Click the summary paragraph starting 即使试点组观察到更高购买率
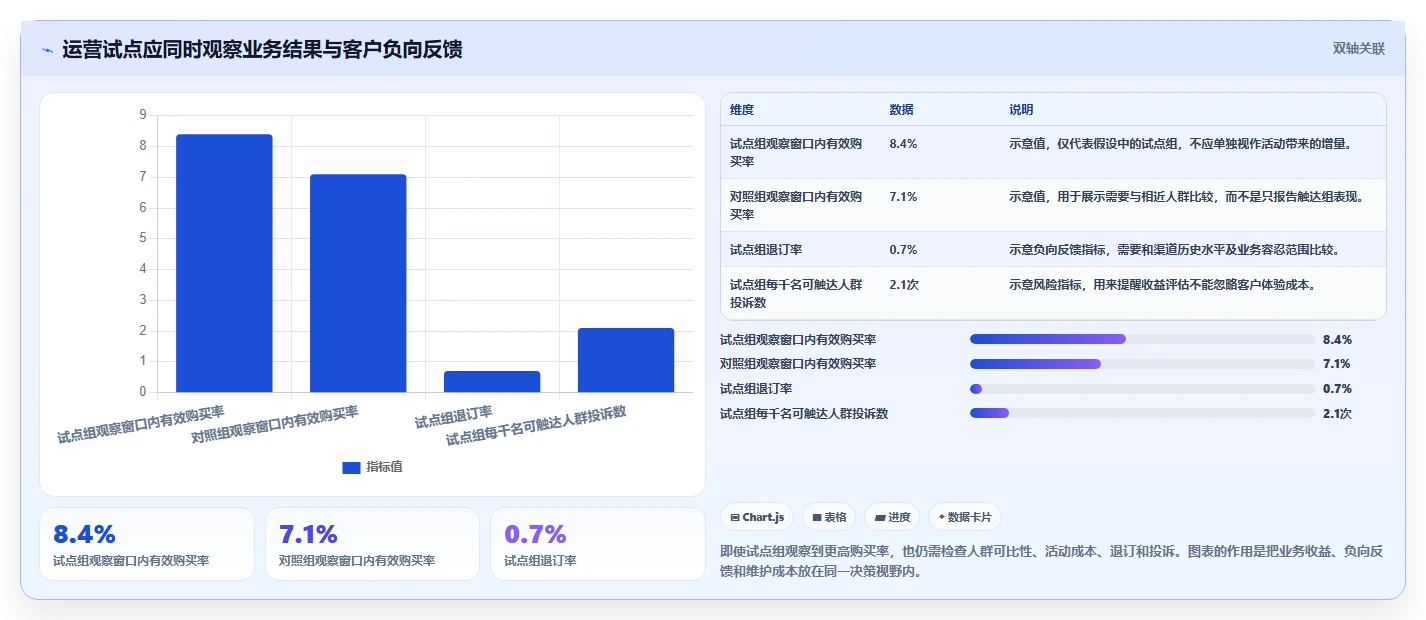Image resolution: width=1426 pixels, height=620 pixels. click(x=1051, y=562)
